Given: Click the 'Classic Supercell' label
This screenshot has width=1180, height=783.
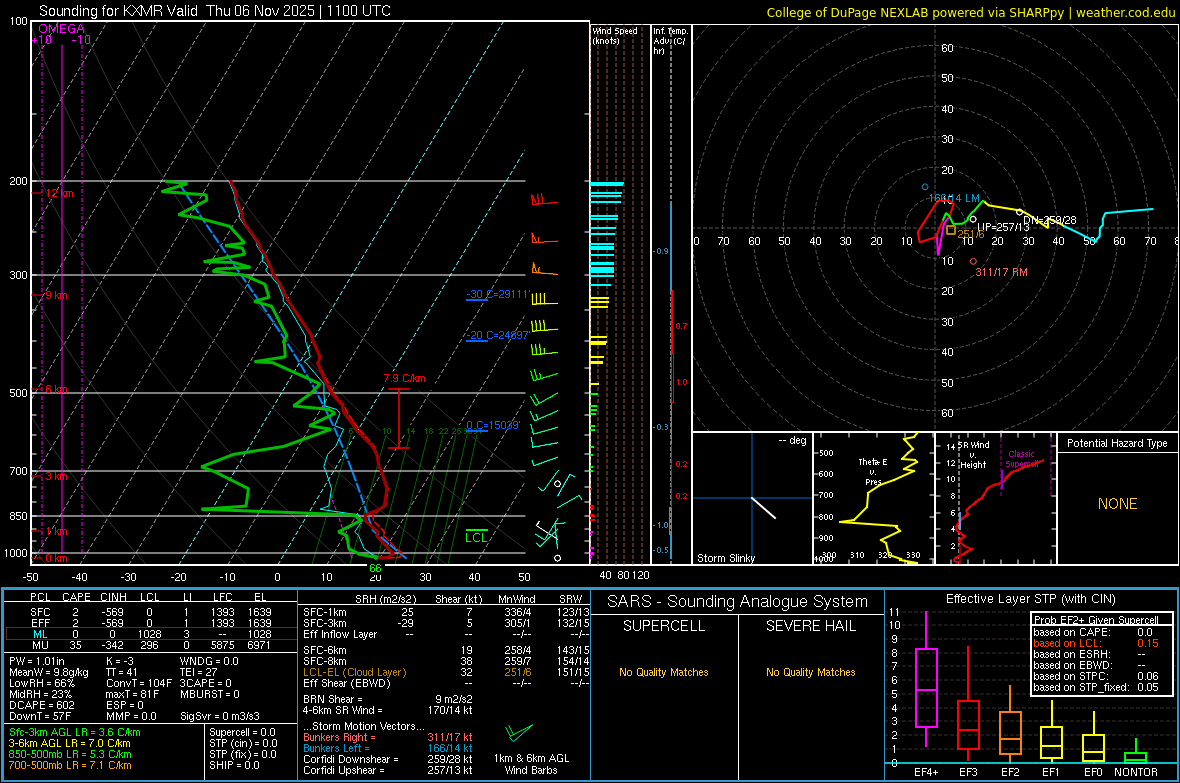Looking at the screenshot, I should (1022, 459).
